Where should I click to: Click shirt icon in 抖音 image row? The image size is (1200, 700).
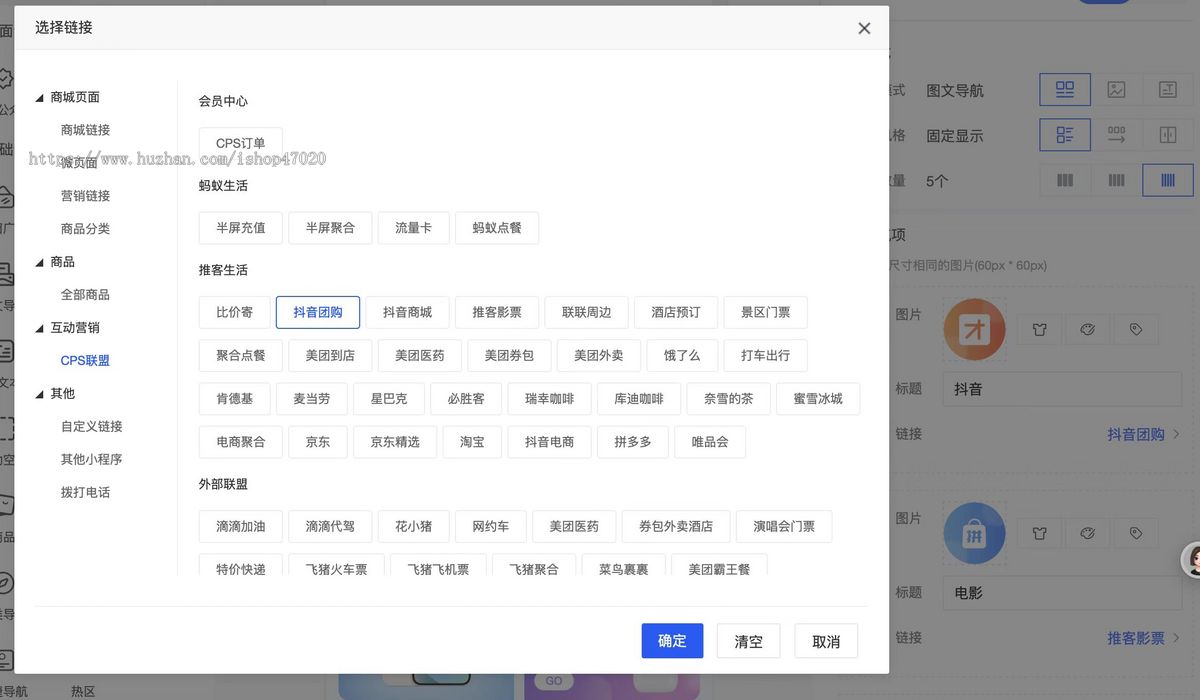pyautogui.click(x=1039, y=329)
